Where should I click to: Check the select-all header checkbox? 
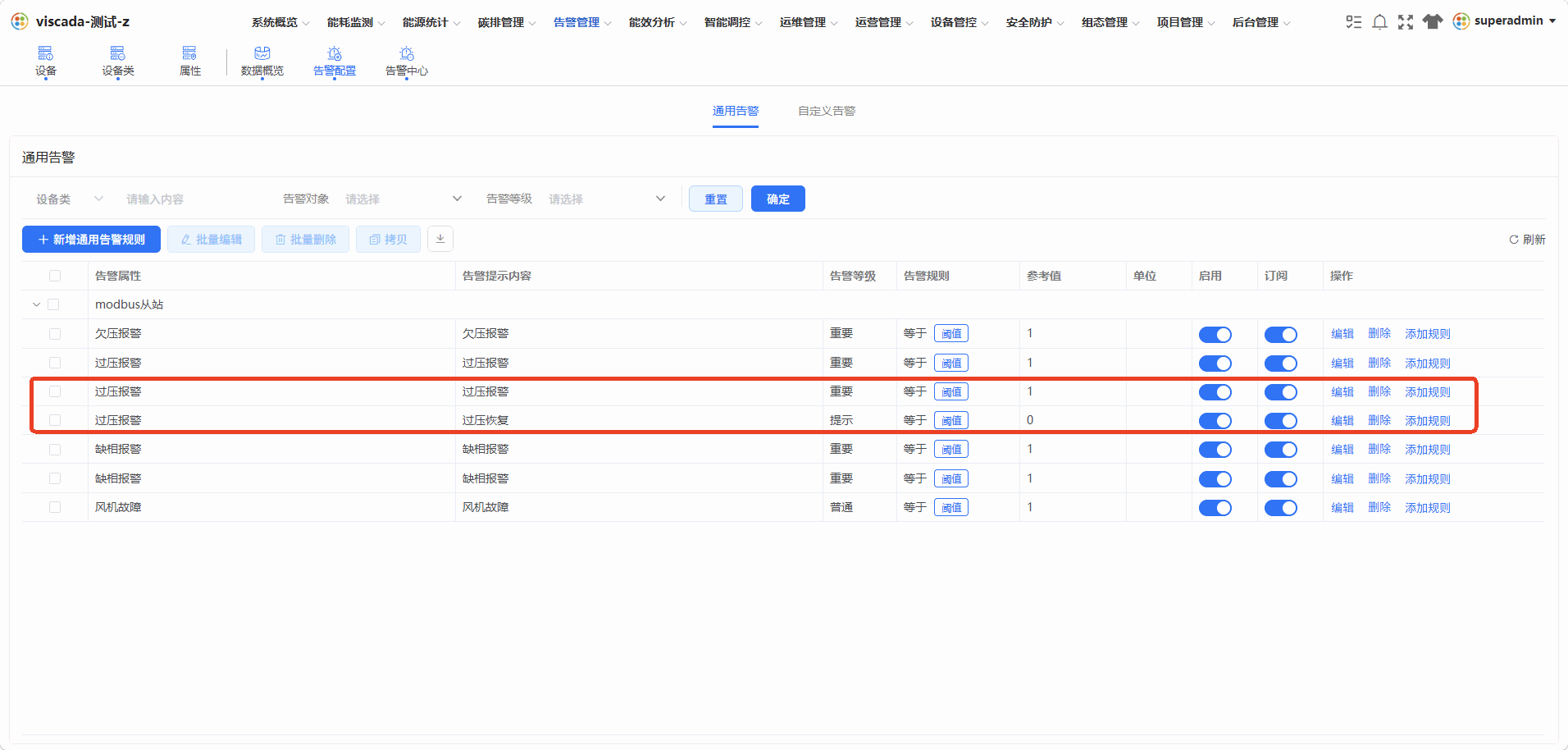click(x=55, y=276)
